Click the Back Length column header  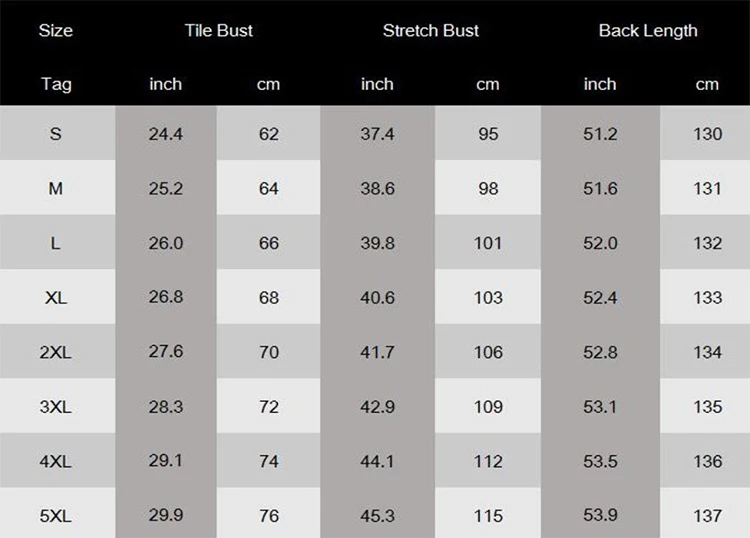648,30
